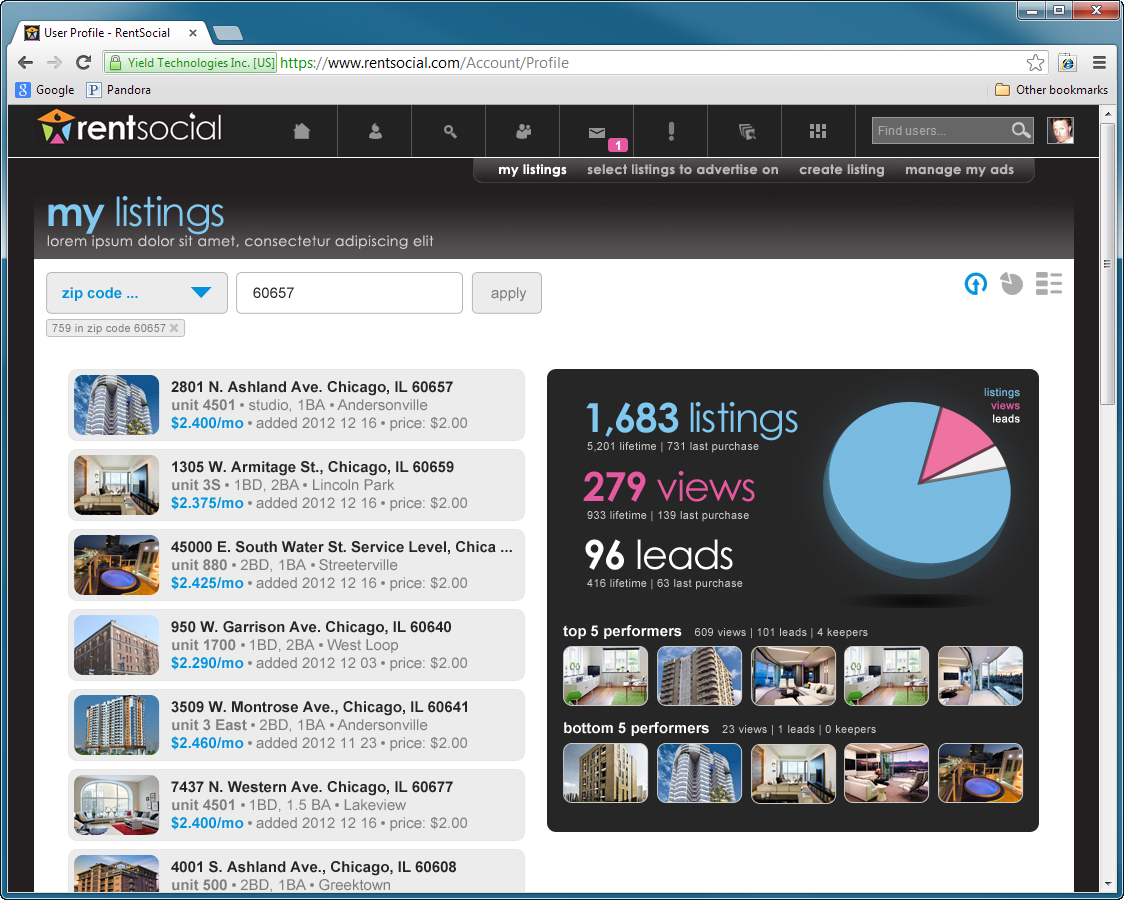The height and width of the screenshot is (900, 1124).
Task: Click the $2.375/mo price text
Action: pos(207,503)
